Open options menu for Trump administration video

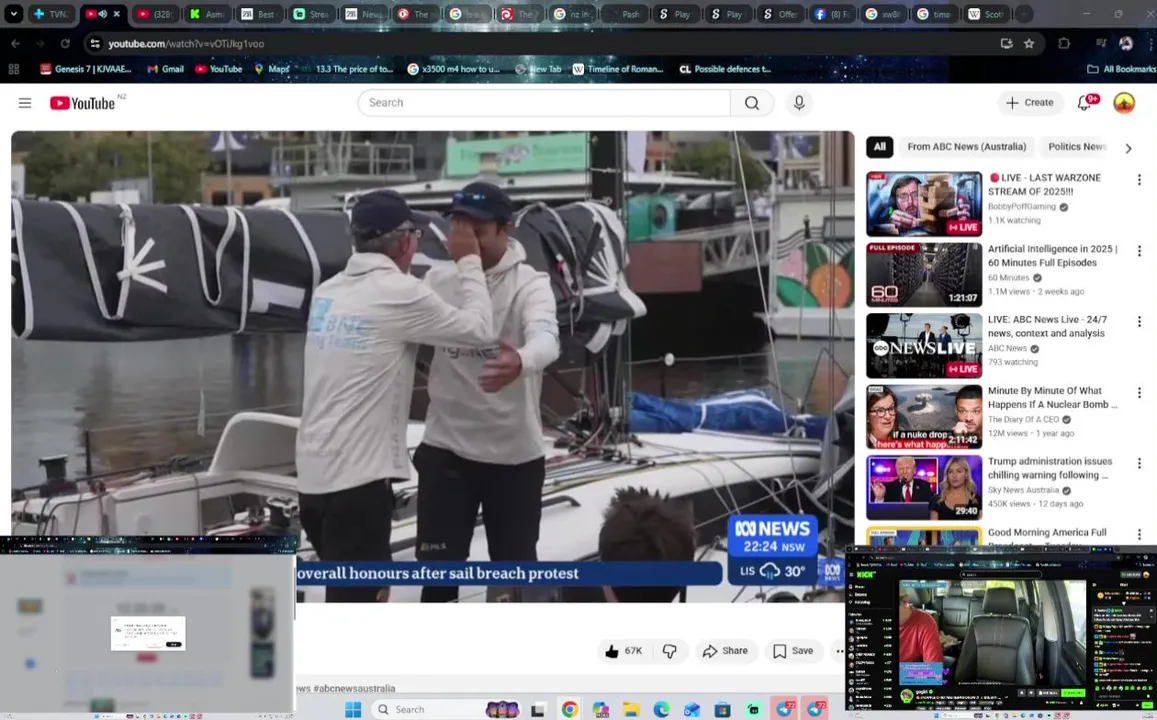click(1139, 463)
